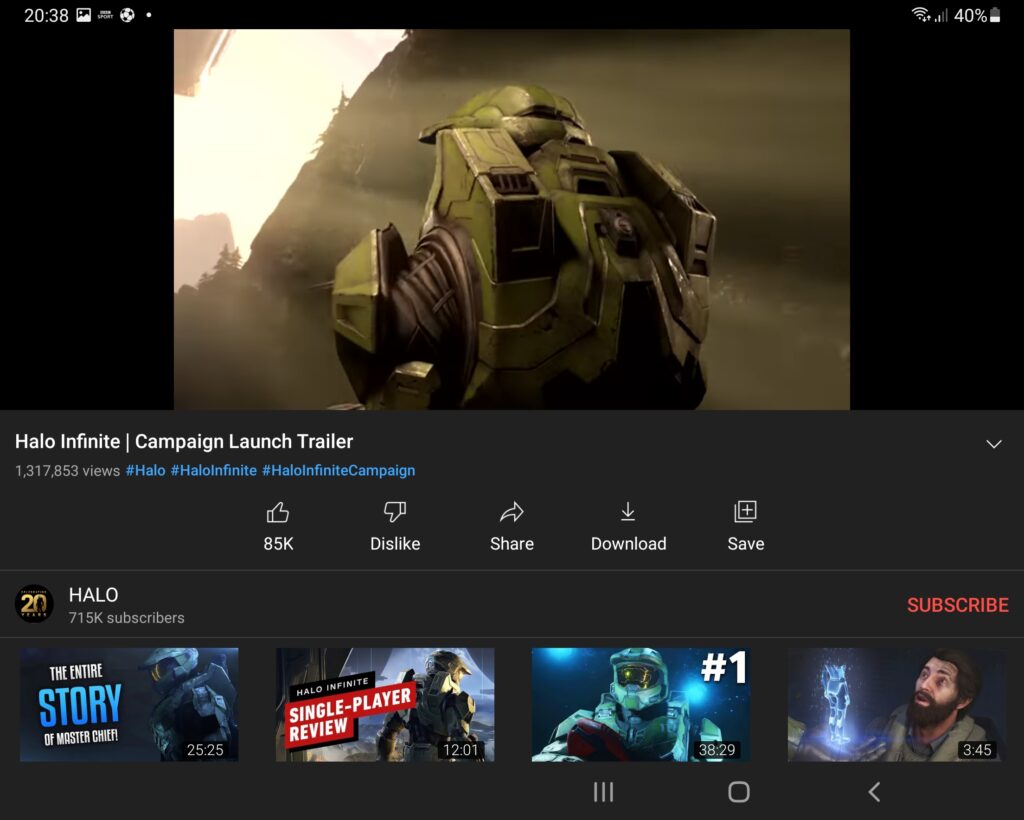Viewport: 1024px width, 820px height.
Task: Open Entire Story of Master Chief video
Action: click(129, 704)
